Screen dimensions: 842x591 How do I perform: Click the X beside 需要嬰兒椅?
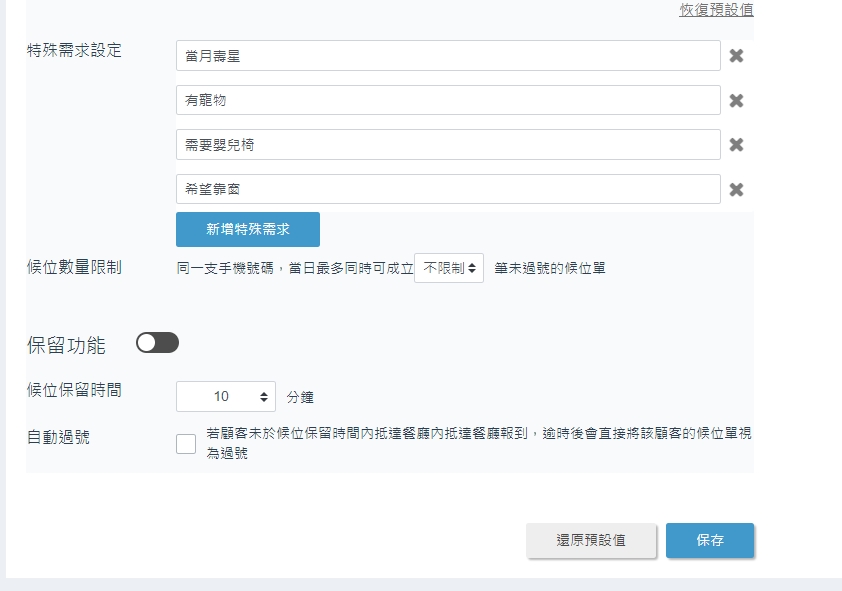[736, 145]
